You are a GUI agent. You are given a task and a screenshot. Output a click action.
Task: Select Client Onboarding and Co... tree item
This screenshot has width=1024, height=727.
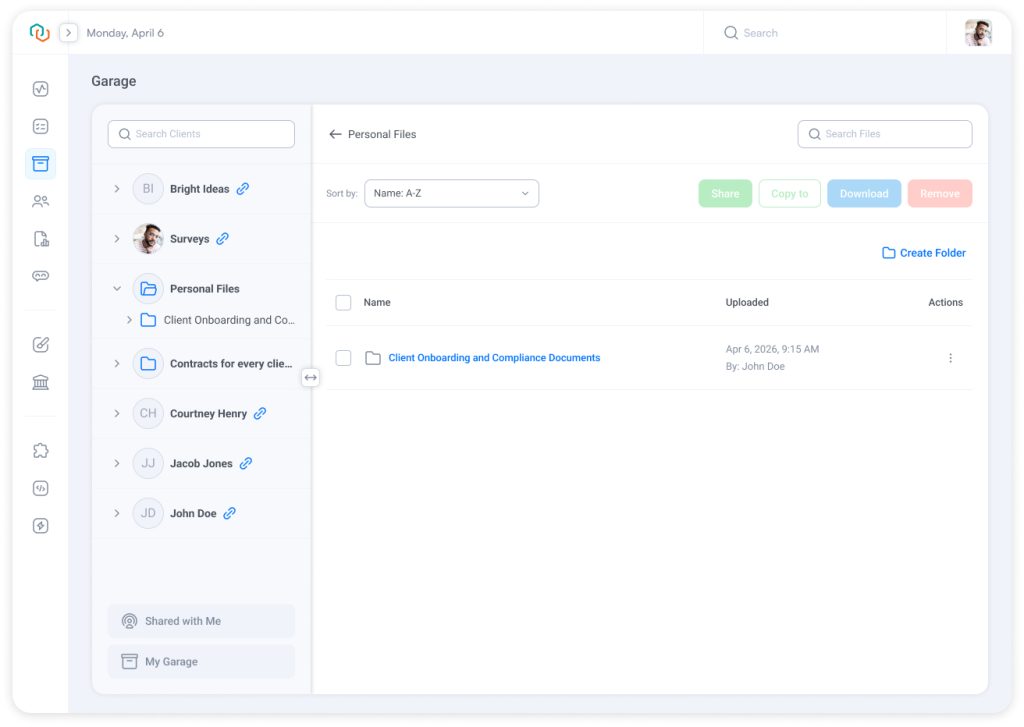click(x=229, y=320)
